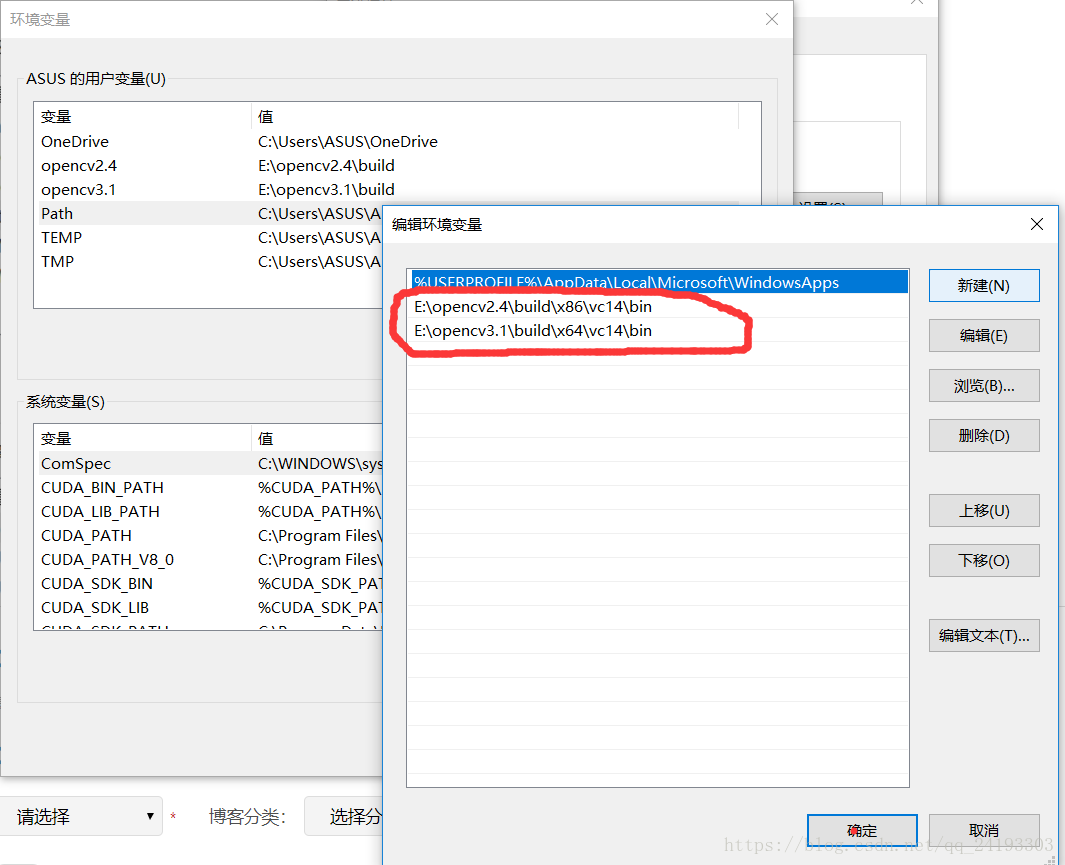
Task: Select the E:\opencv3.1\build\x64\vc14\bin entry
Action: pyautogui.click(x=660, y=331)
